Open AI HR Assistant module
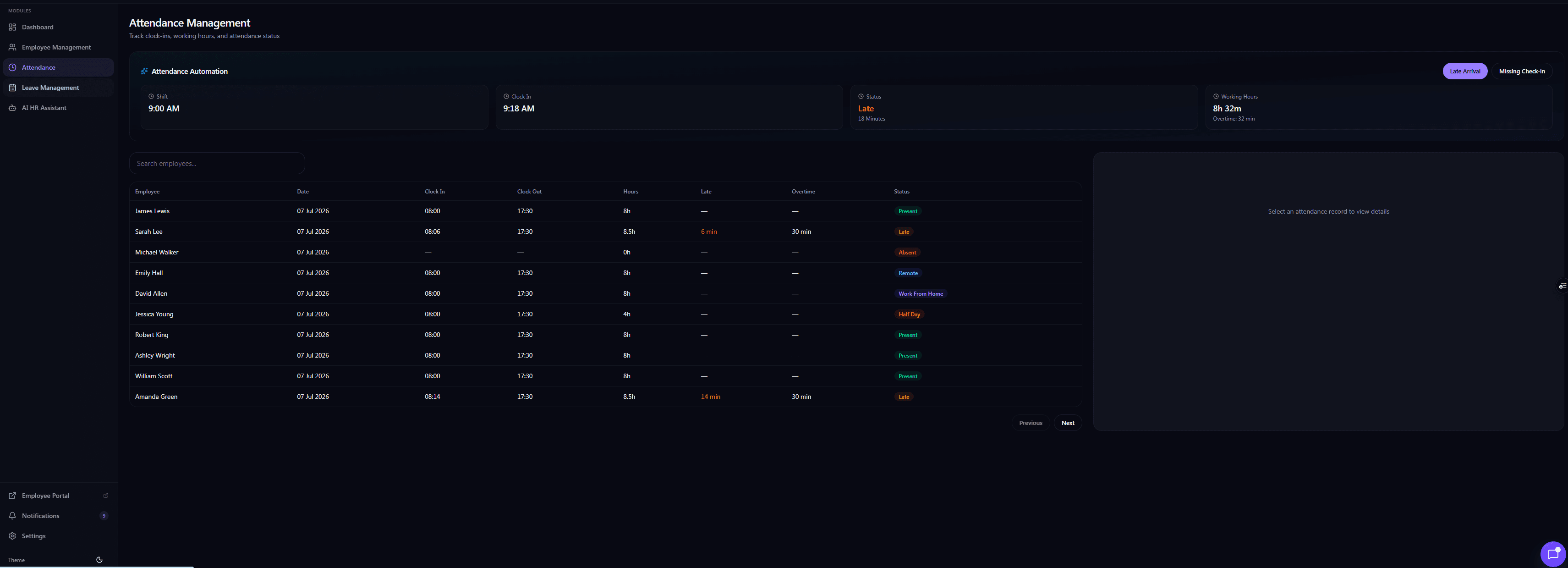1568x568 pixels. pos(59,108)
